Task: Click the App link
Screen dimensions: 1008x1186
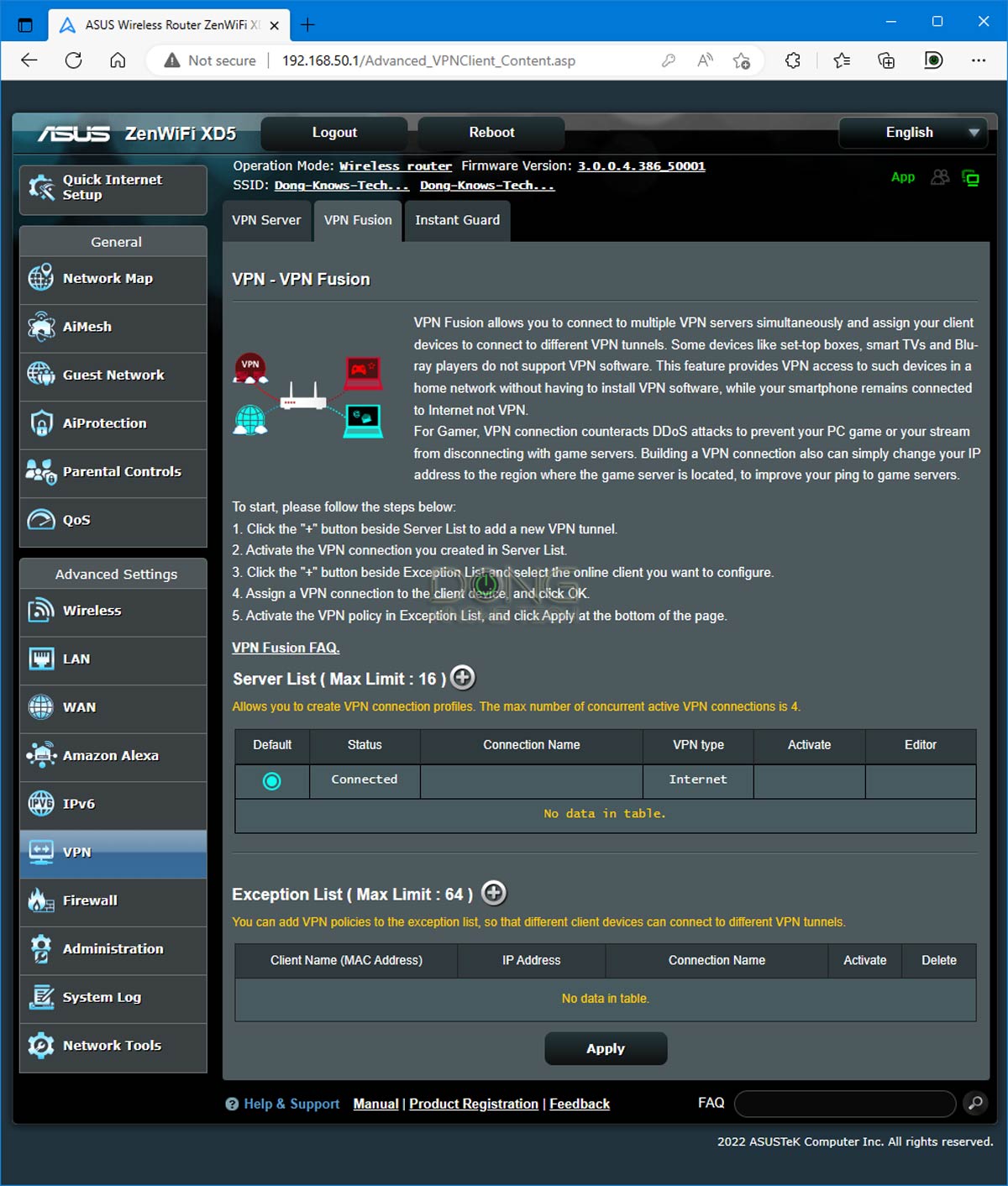Action: click(x=903, y=177)
